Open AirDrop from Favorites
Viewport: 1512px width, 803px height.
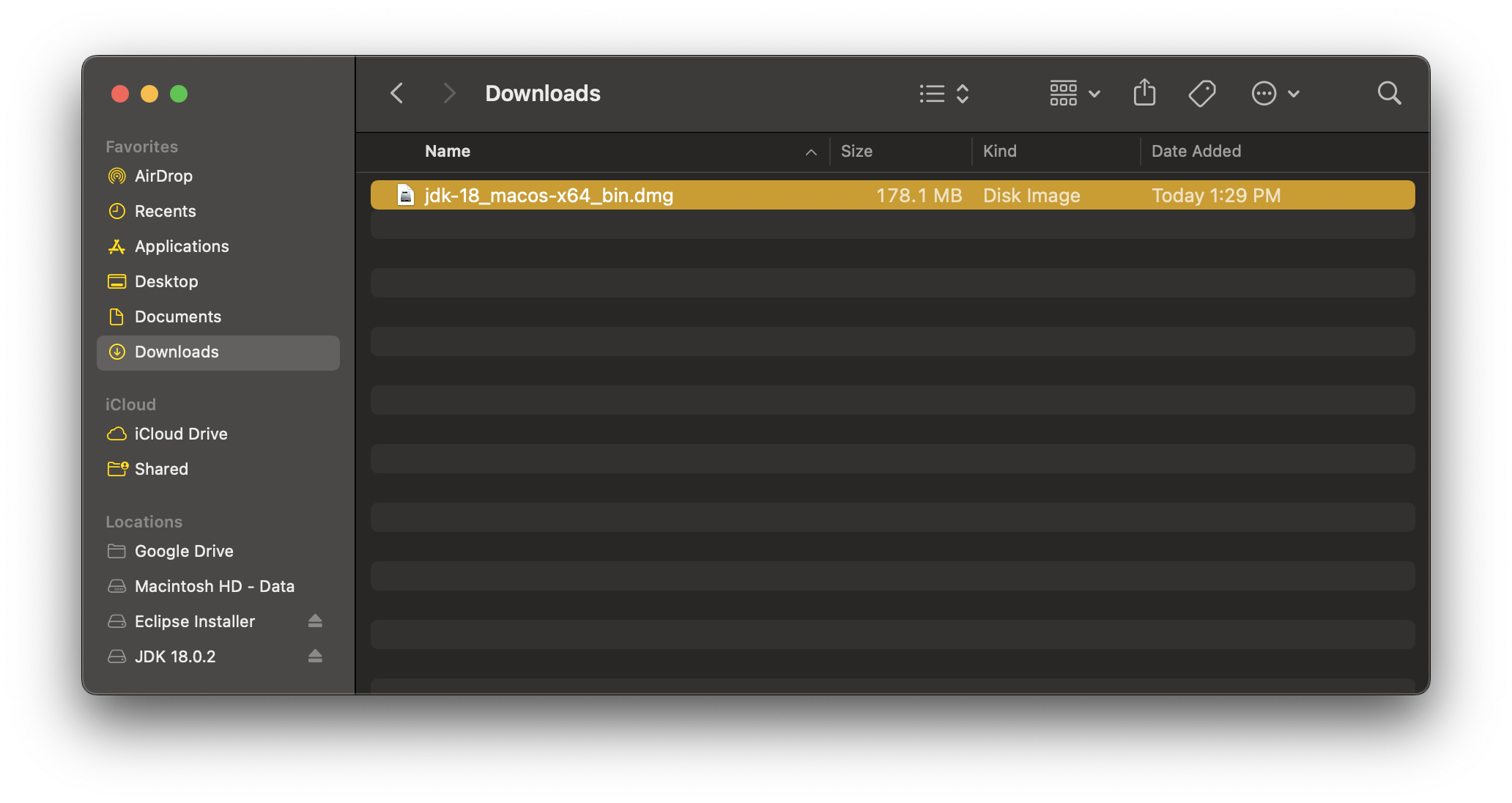(163, 176)
